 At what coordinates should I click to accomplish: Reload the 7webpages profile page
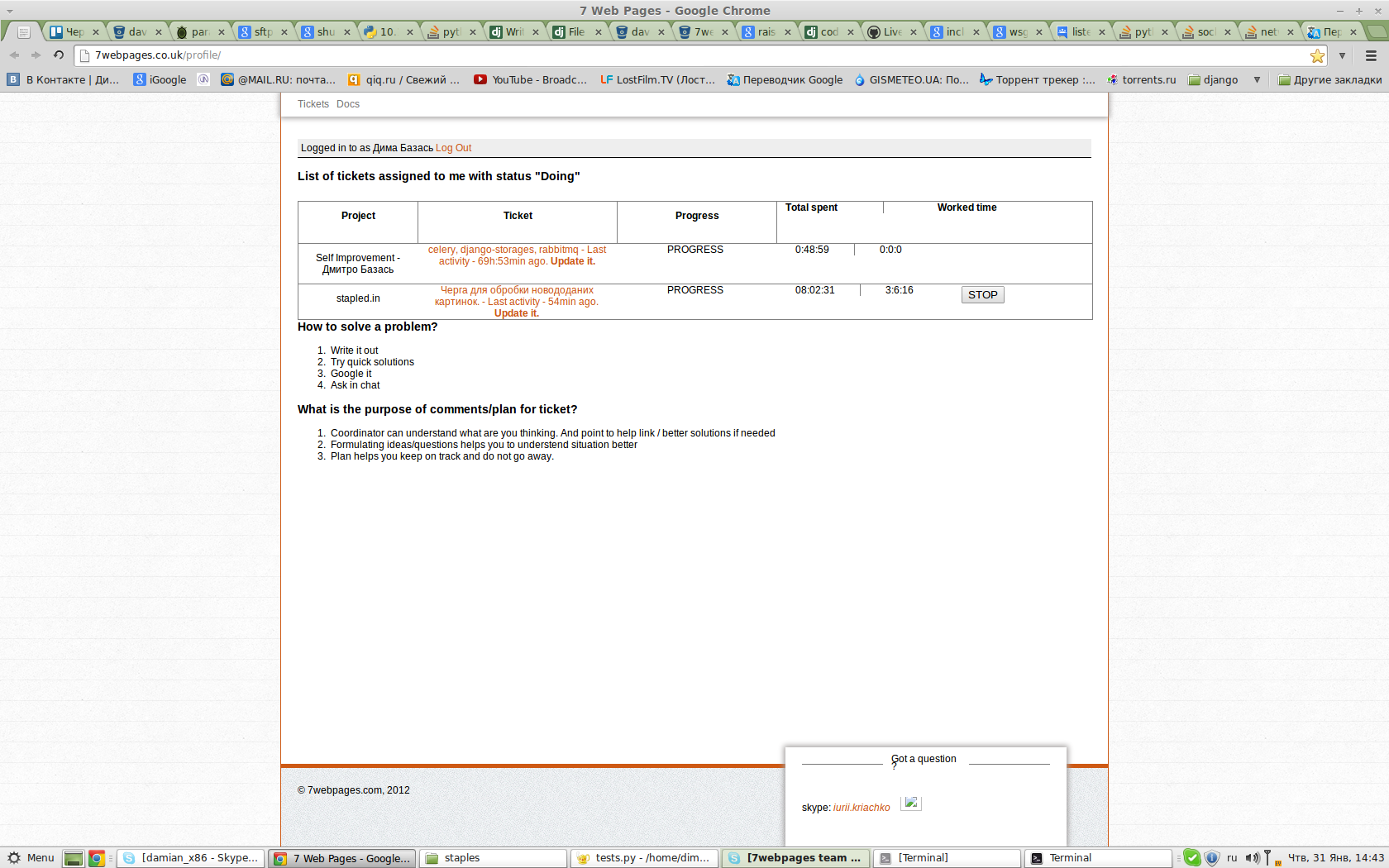(59, 55)
